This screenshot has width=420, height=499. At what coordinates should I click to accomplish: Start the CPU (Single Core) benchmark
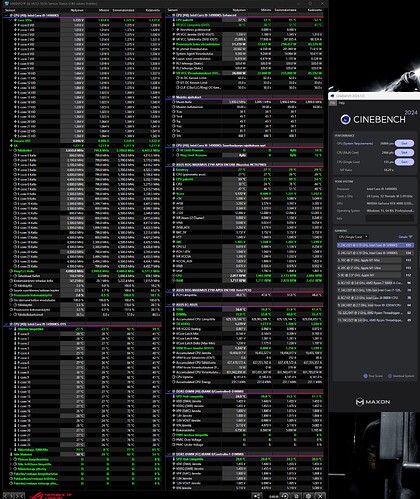click(x=404, y=162)
